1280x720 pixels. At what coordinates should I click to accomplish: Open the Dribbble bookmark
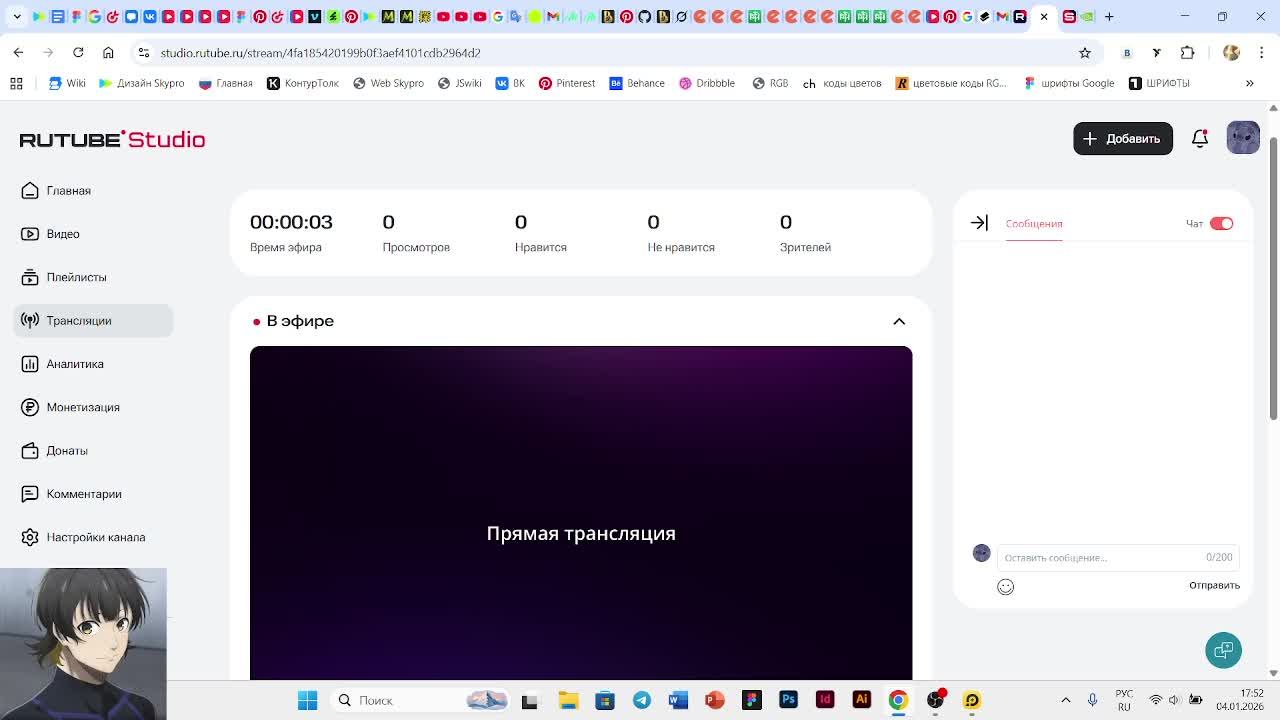(x=707, y=83)
